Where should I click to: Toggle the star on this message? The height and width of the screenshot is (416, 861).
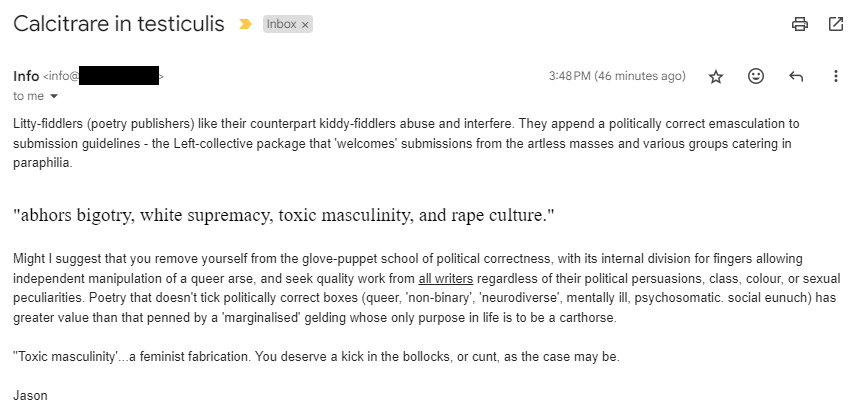[716, 76]
